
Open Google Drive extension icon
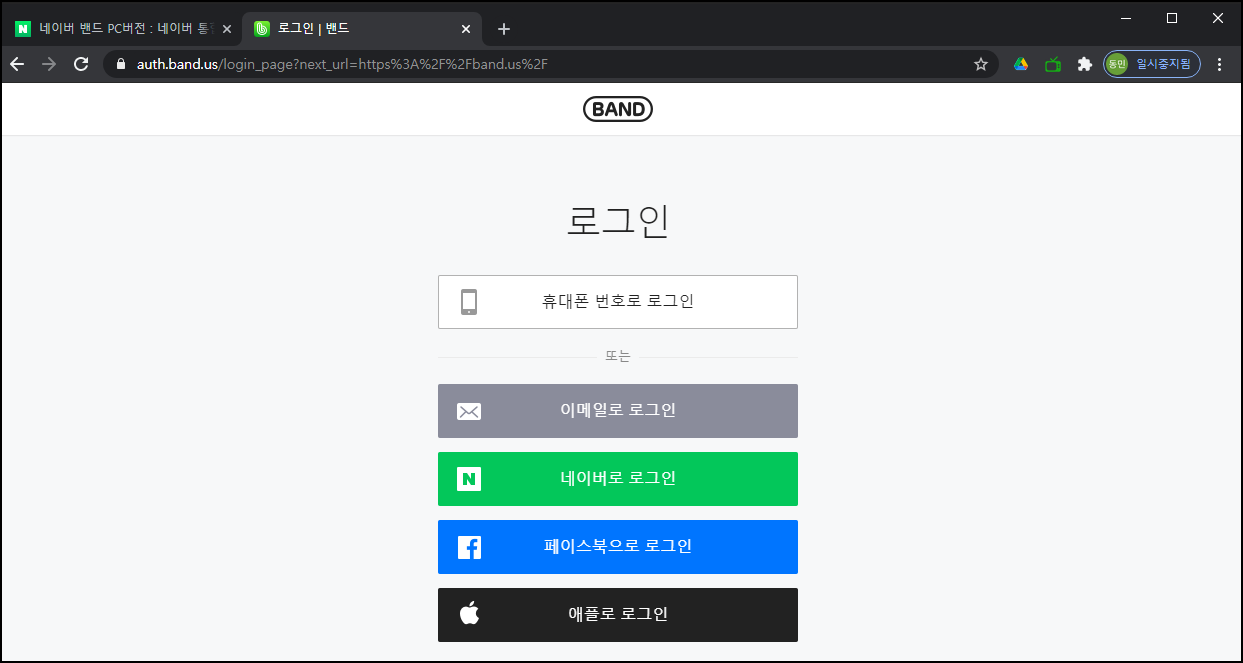click(x=1021, y=64)
